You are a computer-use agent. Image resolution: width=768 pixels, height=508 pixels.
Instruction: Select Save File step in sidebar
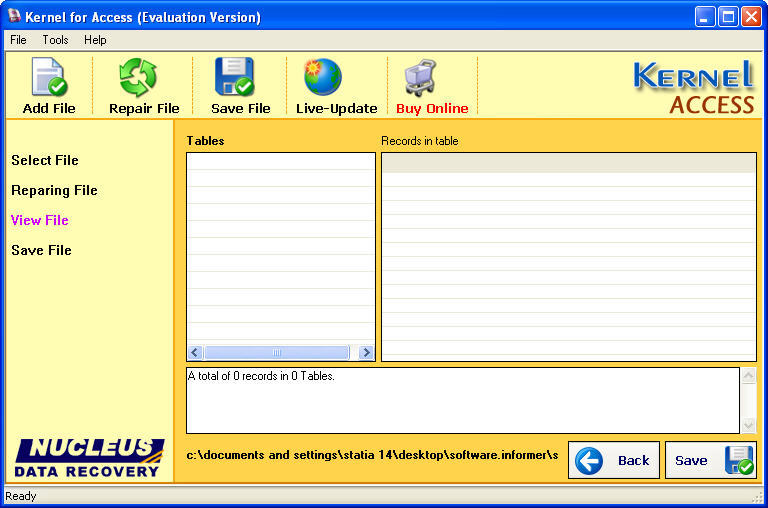coord(42,250)
